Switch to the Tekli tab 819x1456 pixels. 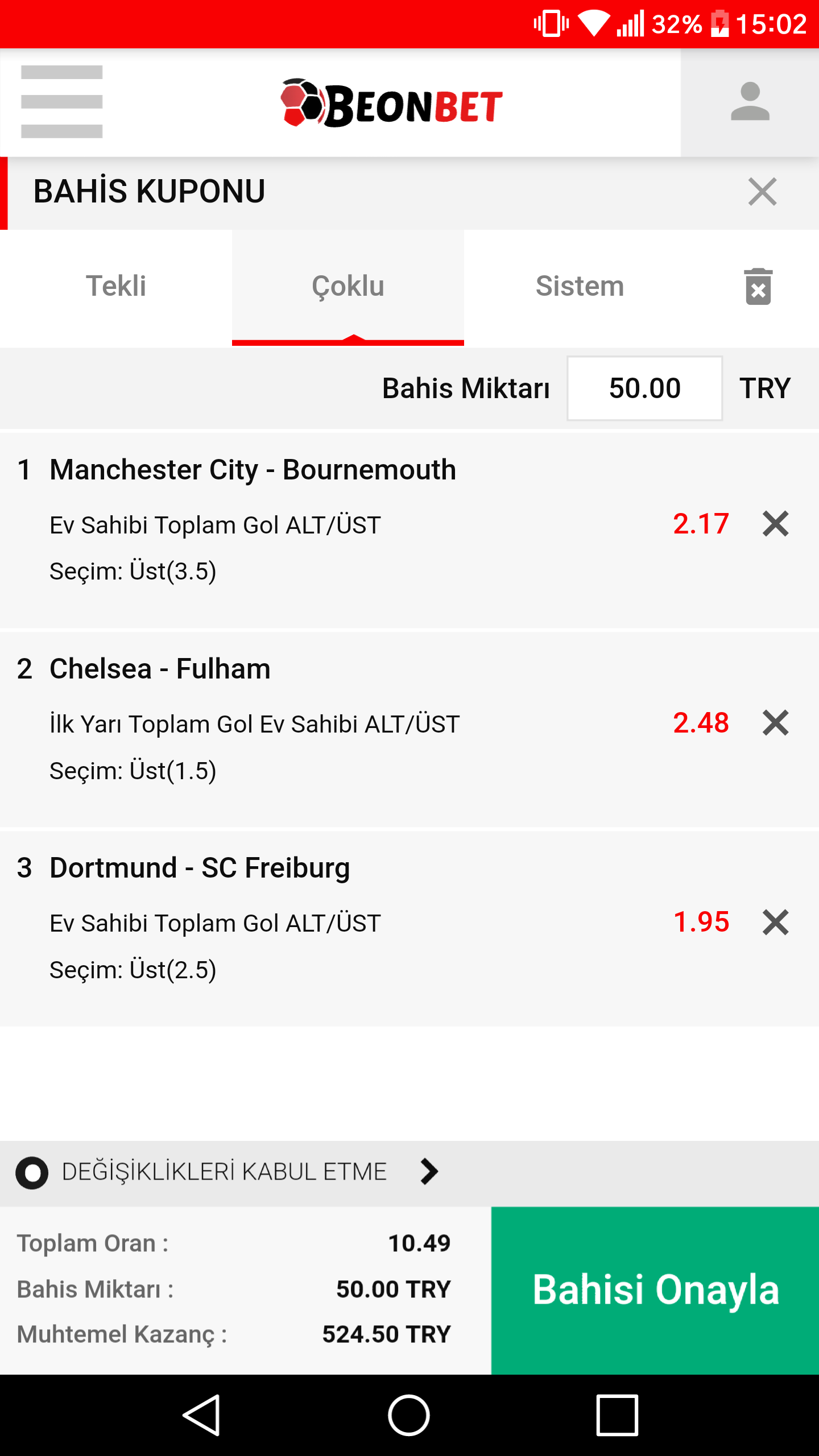[x=116, y=287]
